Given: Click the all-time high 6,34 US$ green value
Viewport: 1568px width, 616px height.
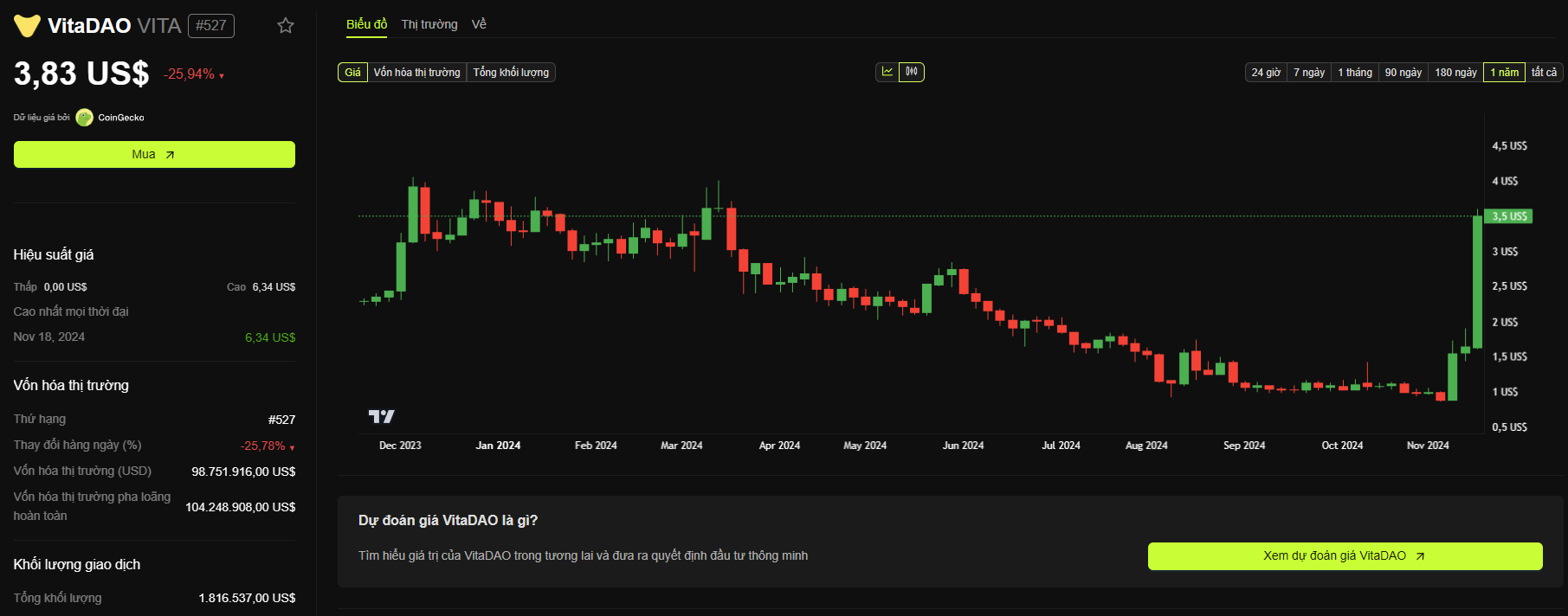Looking at the screenshot, I should point(270,337).
